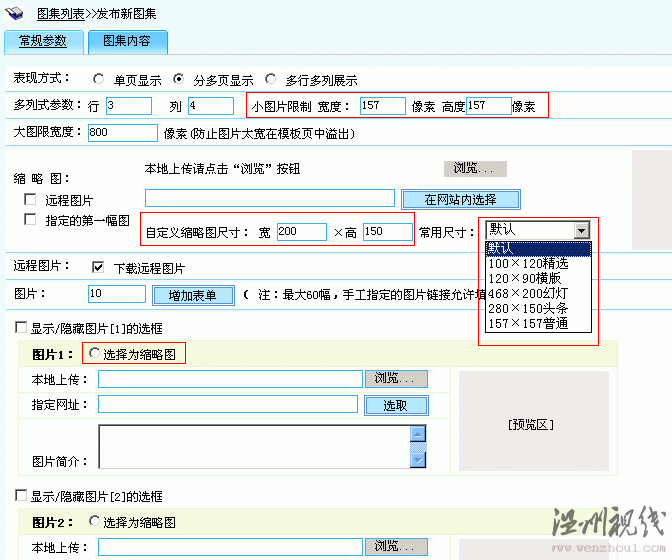Toggle 显示/隐藏图片[2]的选框 checkbox
The image size is (672, 560).
20,496
